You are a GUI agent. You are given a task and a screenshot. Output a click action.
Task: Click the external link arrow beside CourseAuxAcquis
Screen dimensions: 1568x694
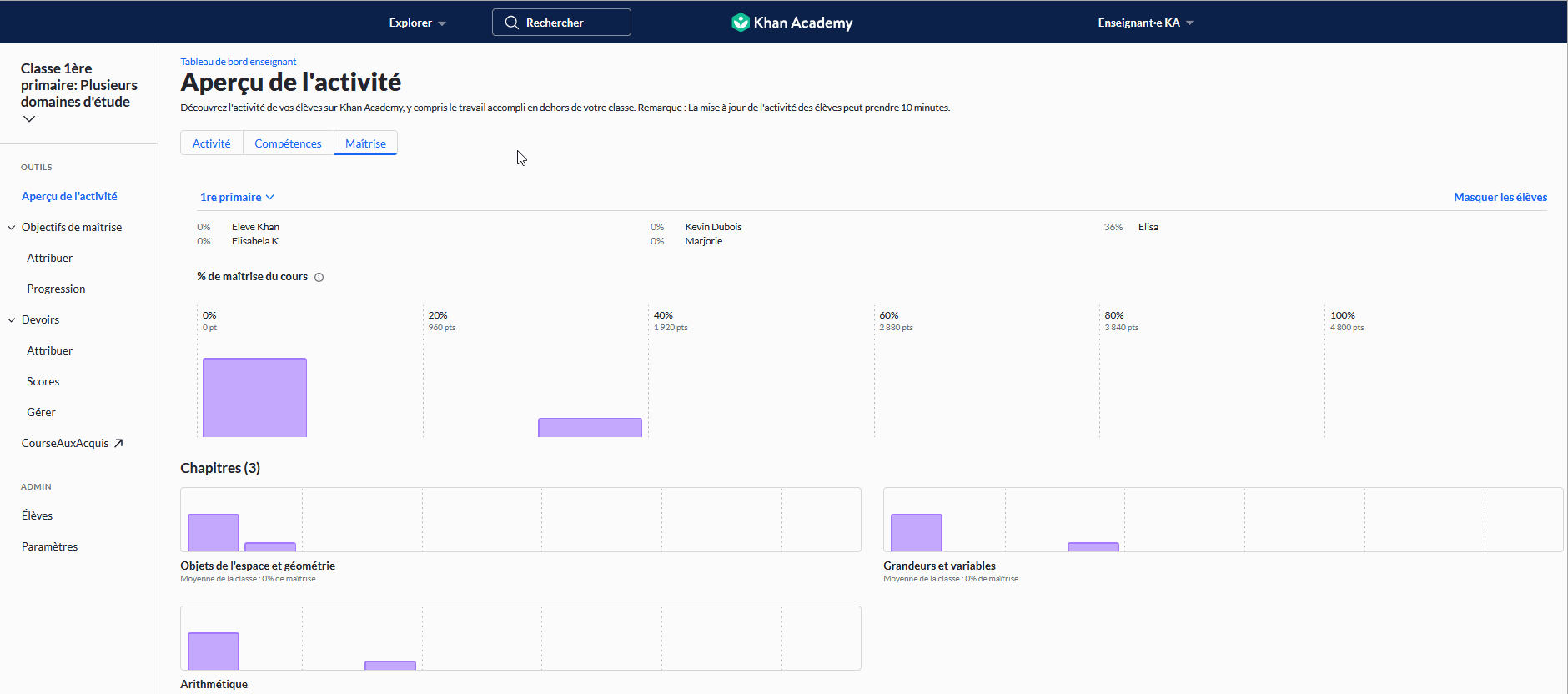[x=118, y=443]
